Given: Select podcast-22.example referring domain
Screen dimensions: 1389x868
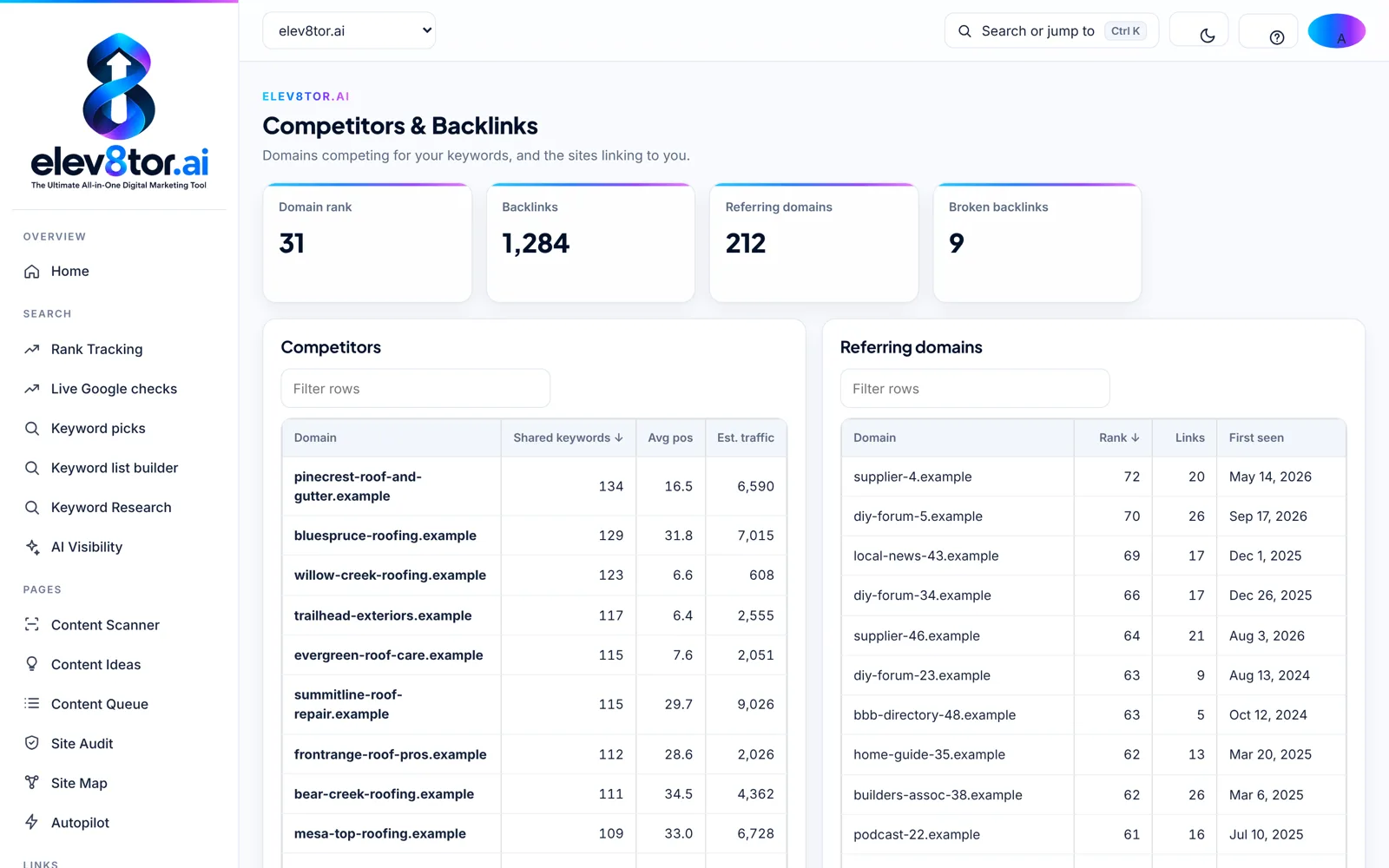Looking at the screenshot, I should pos(1094,834).
